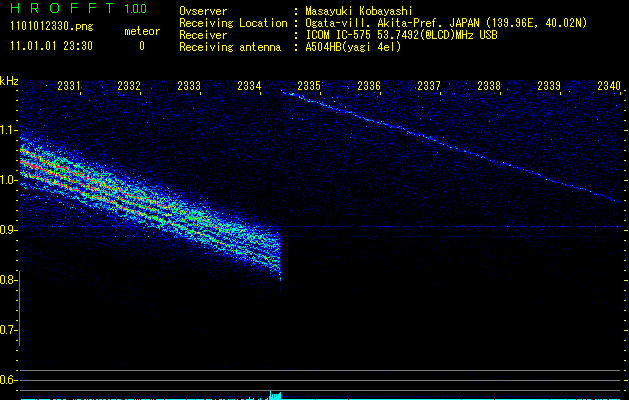Click the Receiving Location label
The height and width of the screenshot is (400, 629).
233,23
